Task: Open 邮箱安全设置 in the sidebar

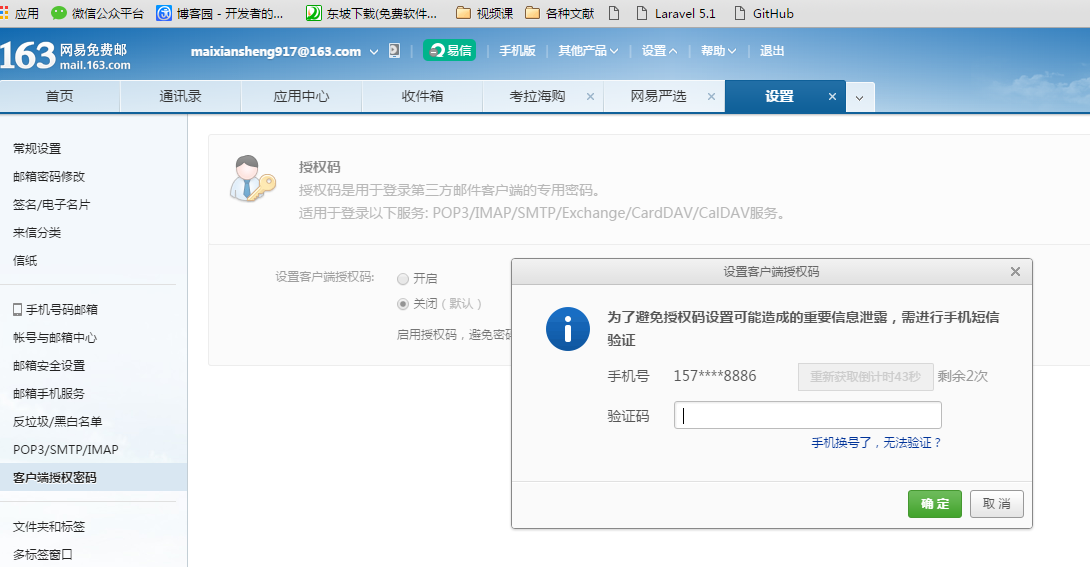Action: 49,366
